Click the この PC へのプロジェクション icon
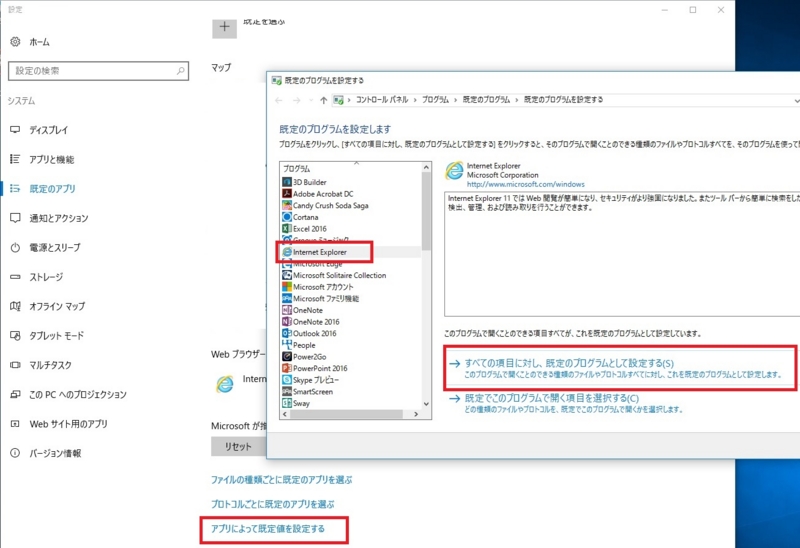The height and width of the screenshot is (548, 800). click(15, 394)
